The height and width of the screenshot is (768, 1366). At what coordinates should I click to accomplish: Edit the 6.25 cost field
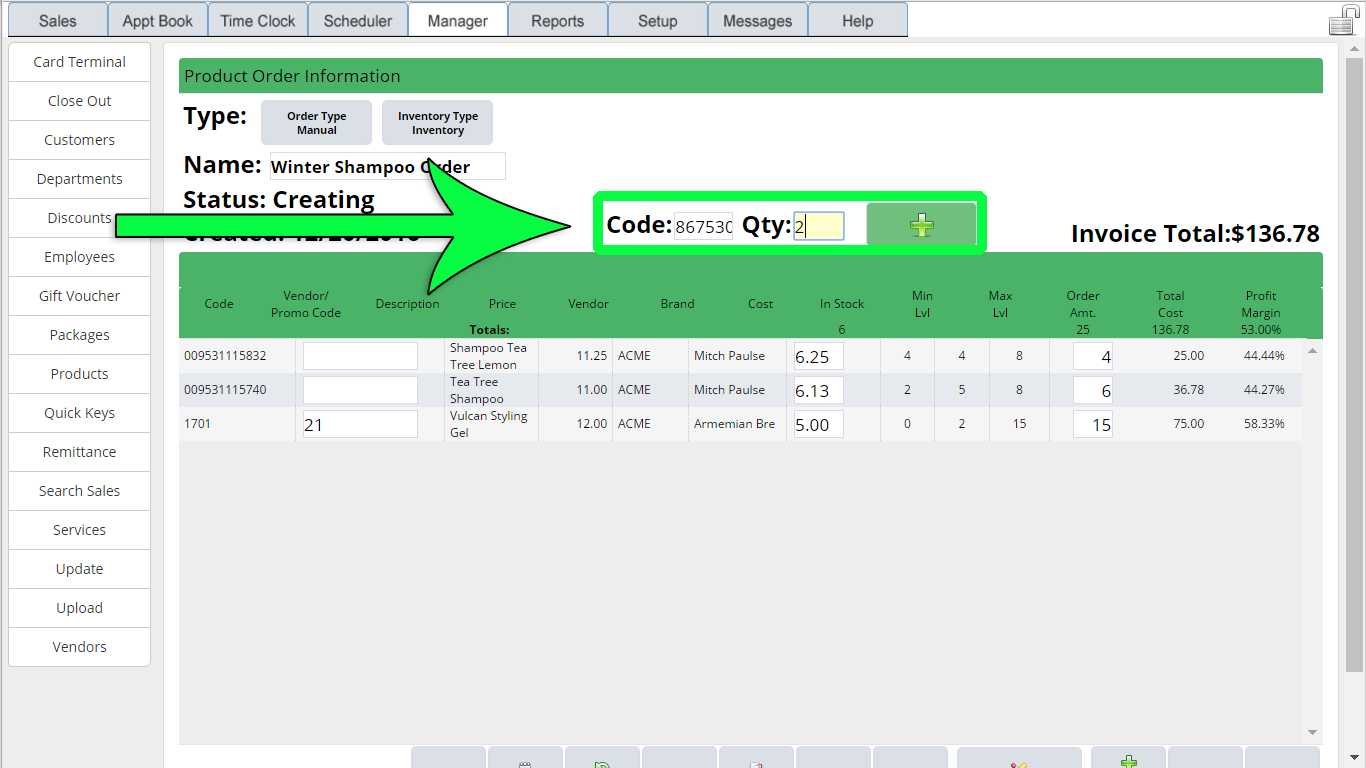coord(818,356)
